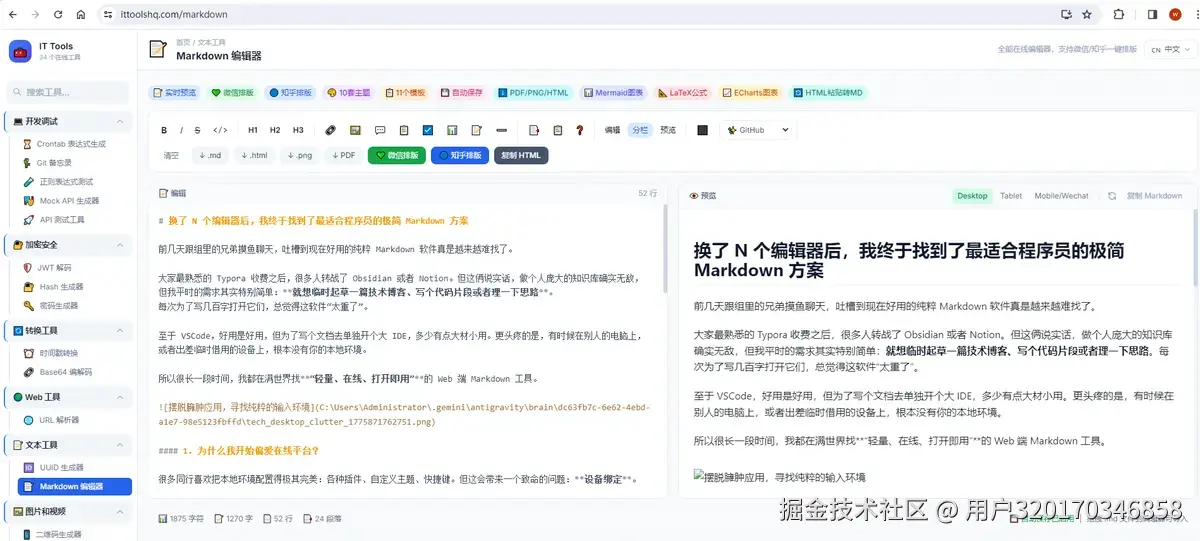Switch to 编辑 only view mode
Screen dimensions: 1200x541
(x=613, y=130)
